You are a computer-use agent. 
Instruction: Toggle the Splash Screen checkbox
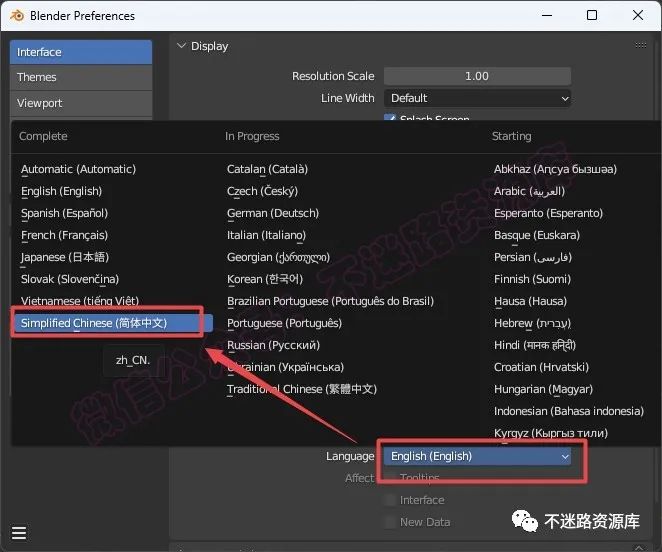tap(390, 117)
